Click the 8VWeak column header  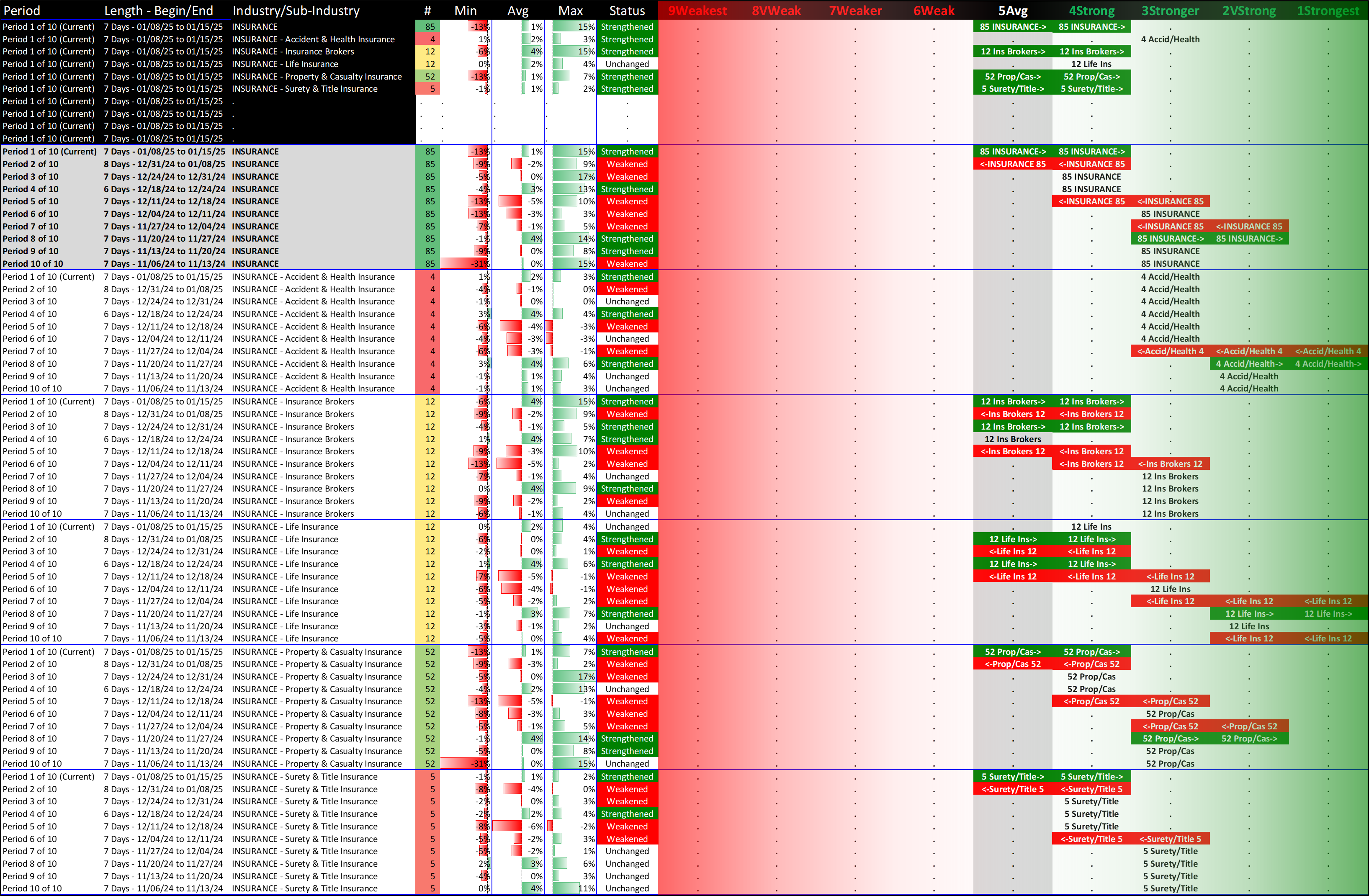pyautogui.click(x=776, y=10)
